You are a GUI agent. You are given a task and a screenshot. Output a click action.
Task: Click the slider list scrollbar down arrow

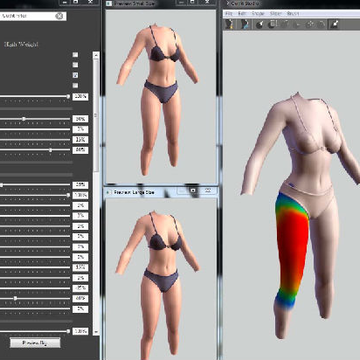point(96,332)
